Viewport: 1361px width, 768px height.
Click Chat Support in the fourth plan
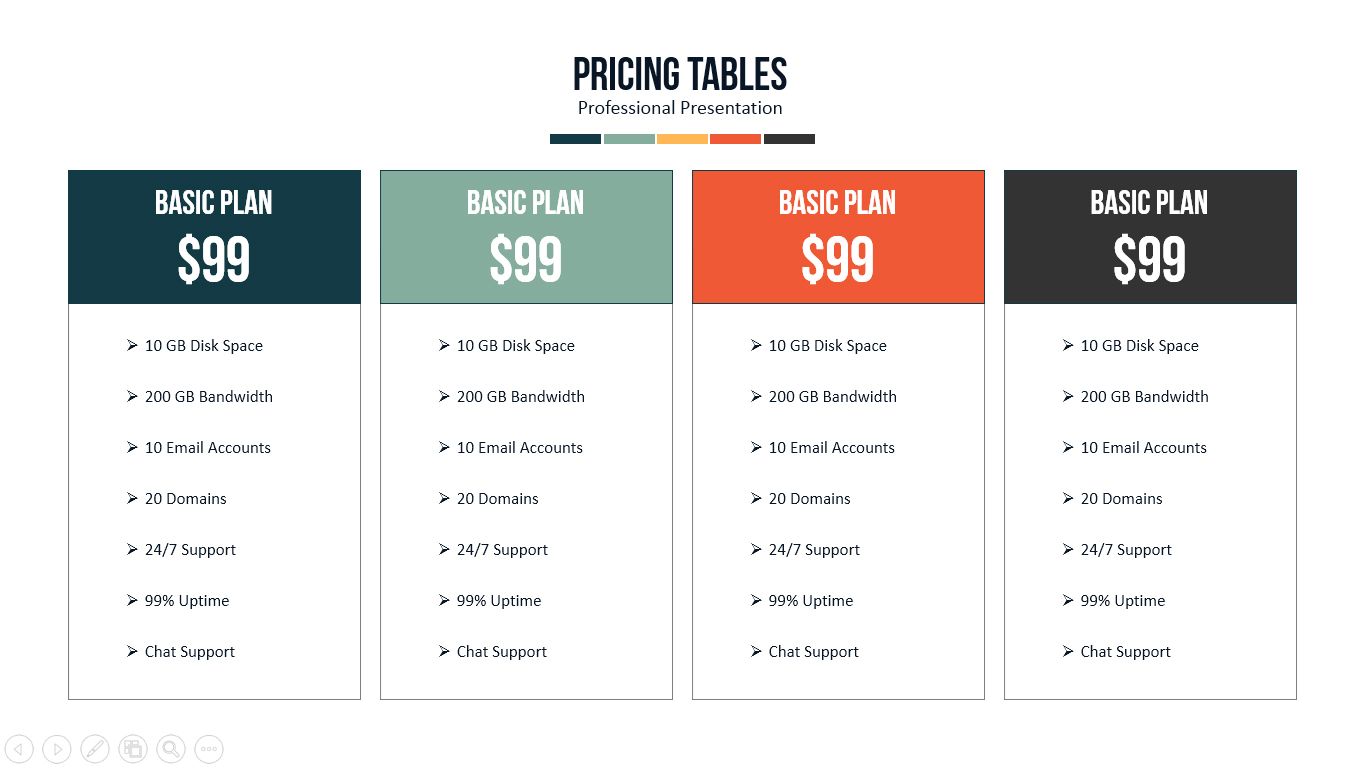1125,652
